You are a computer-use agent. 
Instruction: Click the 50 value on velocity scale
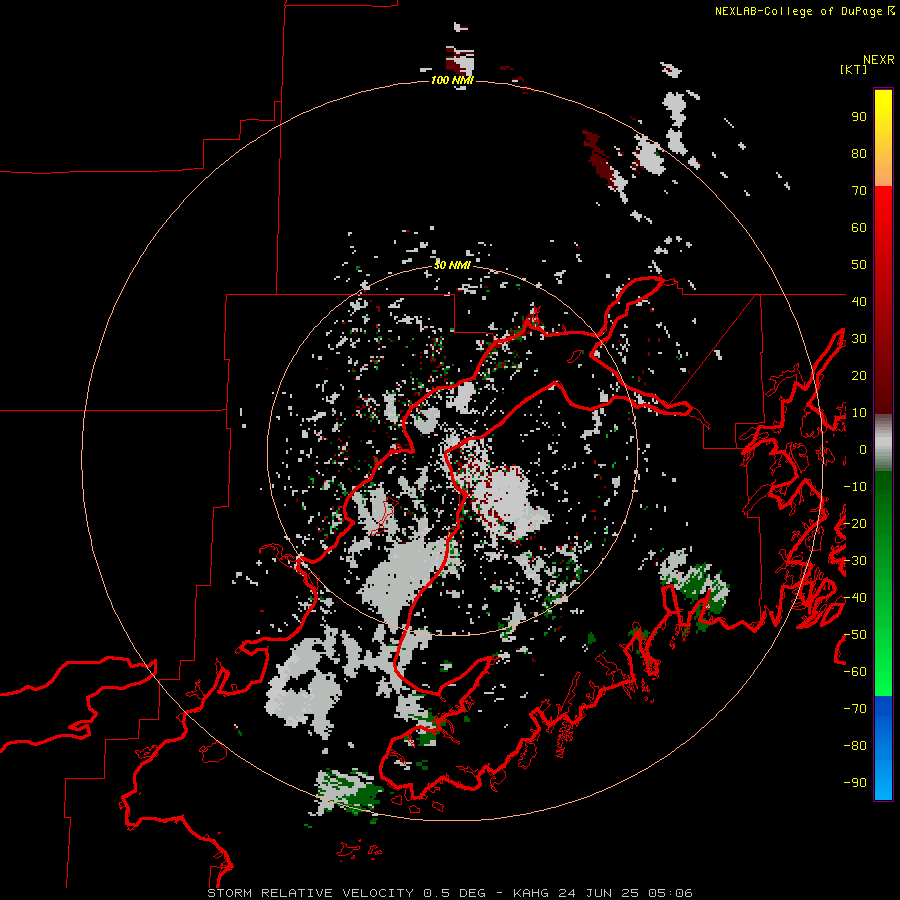pos(859,265)
